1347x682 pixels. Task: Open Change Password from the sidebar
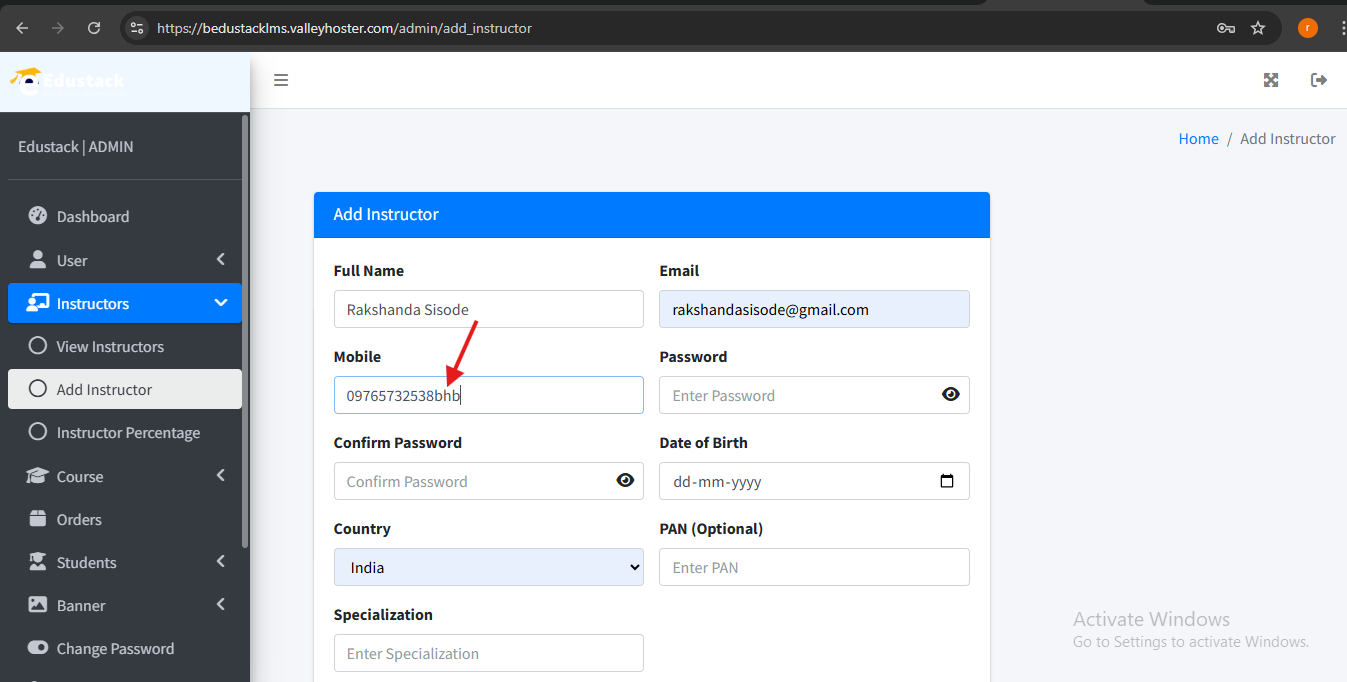125,648
